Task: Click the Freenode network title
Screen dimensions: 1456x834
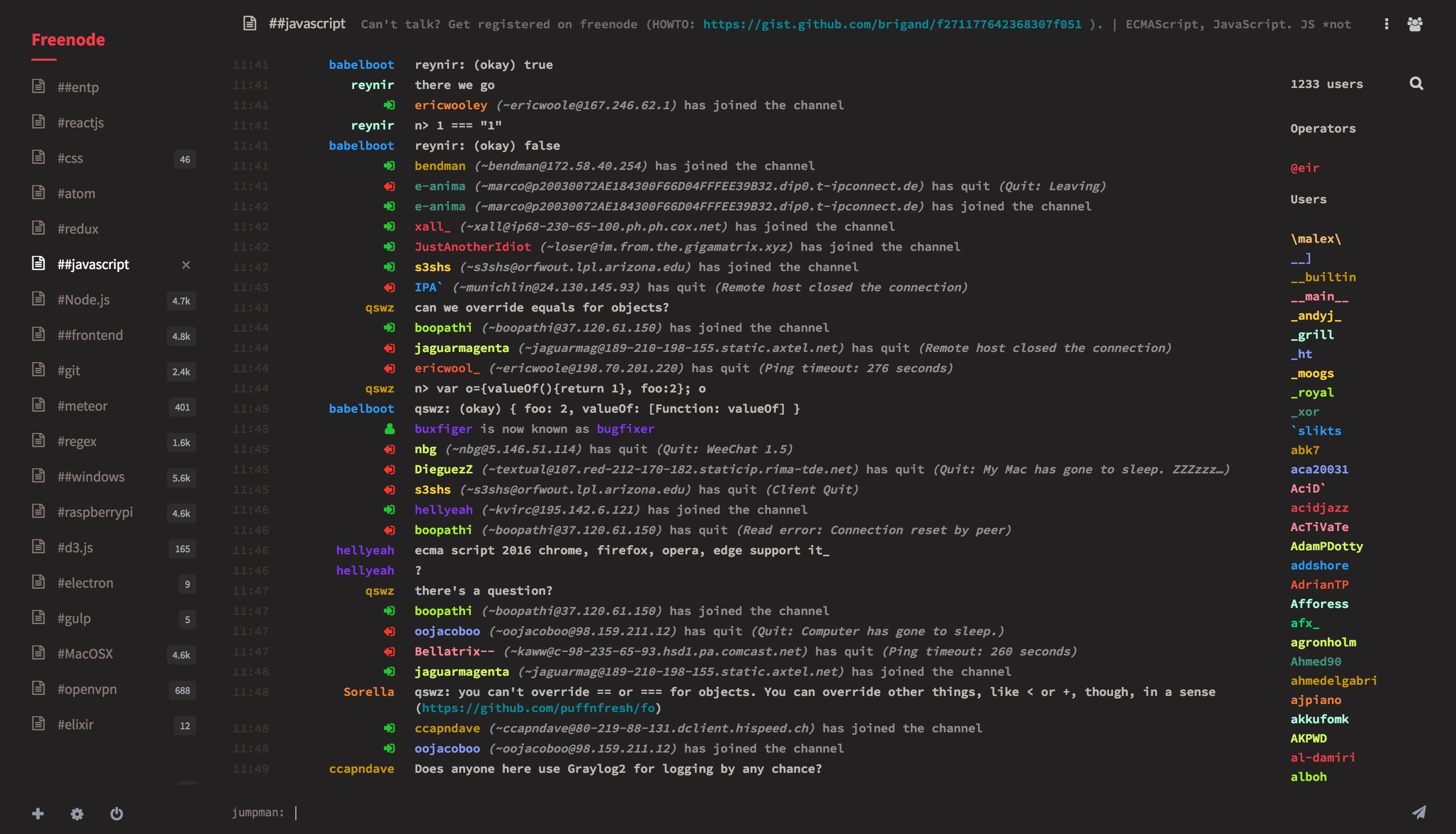Action: (68, 39)
